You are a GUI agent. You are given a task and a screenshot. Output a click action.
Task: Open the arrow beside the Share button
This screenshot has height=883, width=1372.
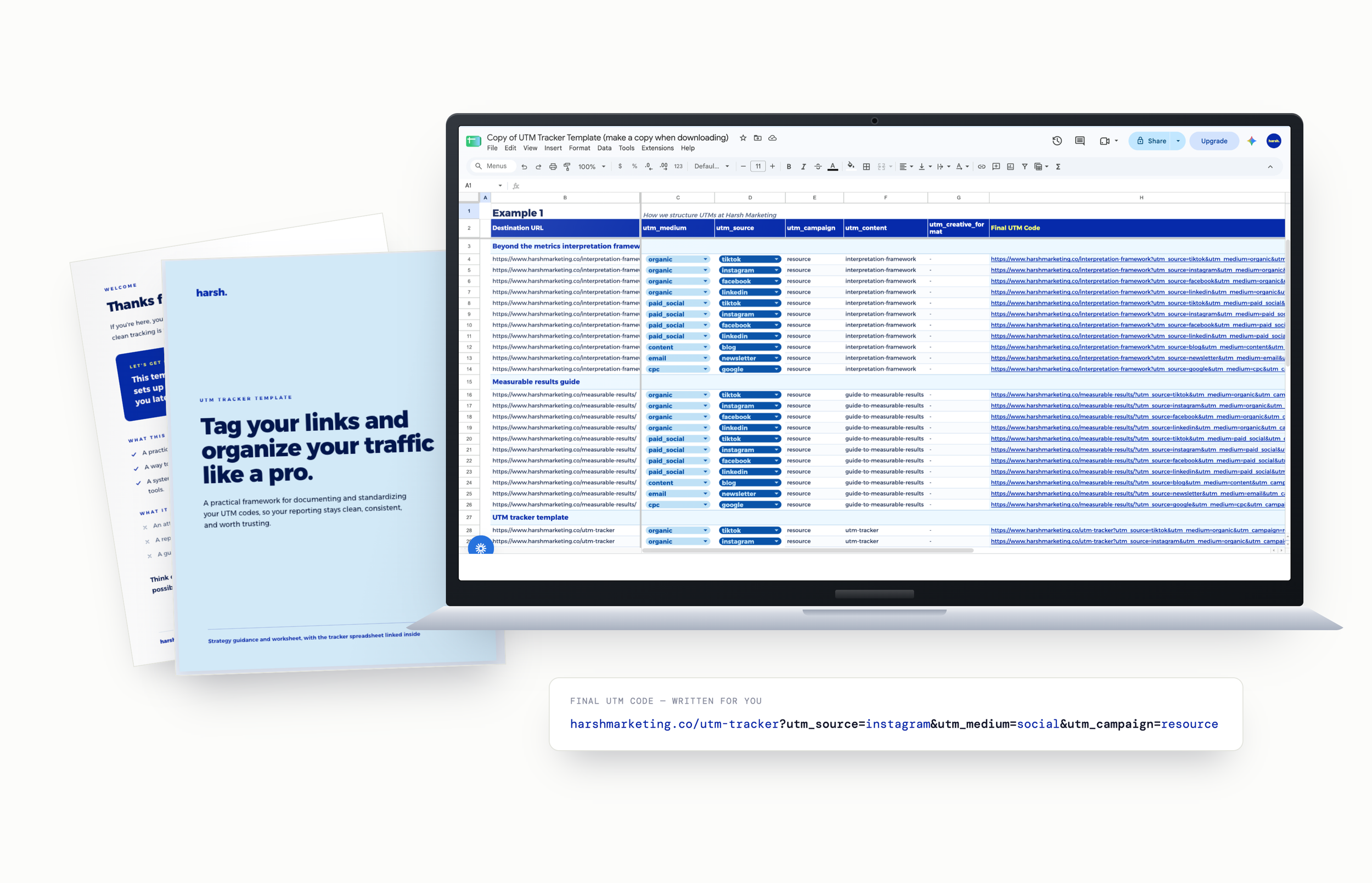click(x=1178, y=141)
